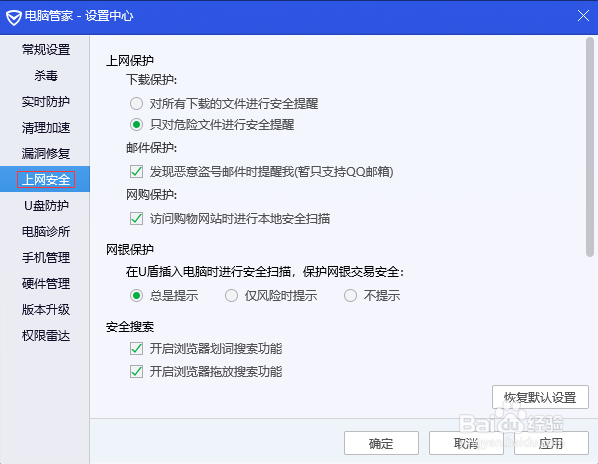
Task: Click the 取消 button
Action: click(466, 443)
